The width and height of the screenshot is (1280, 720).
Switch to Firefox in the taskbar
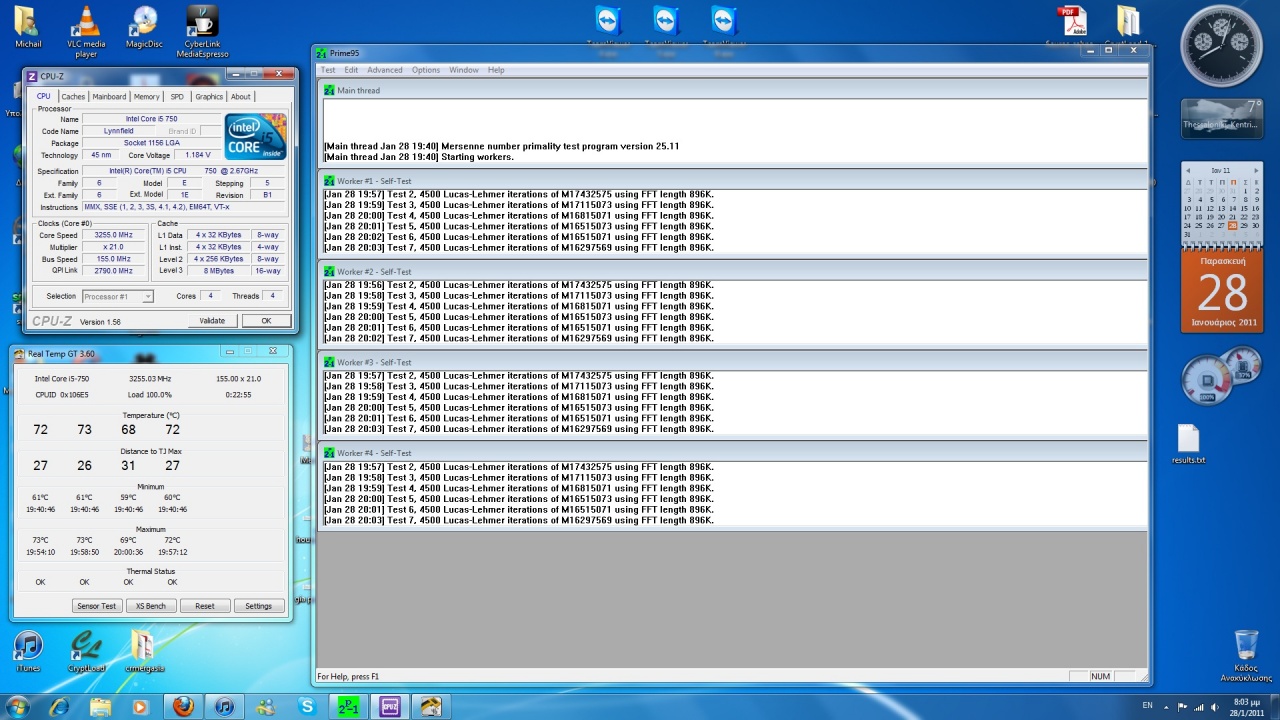click(183, 707)
